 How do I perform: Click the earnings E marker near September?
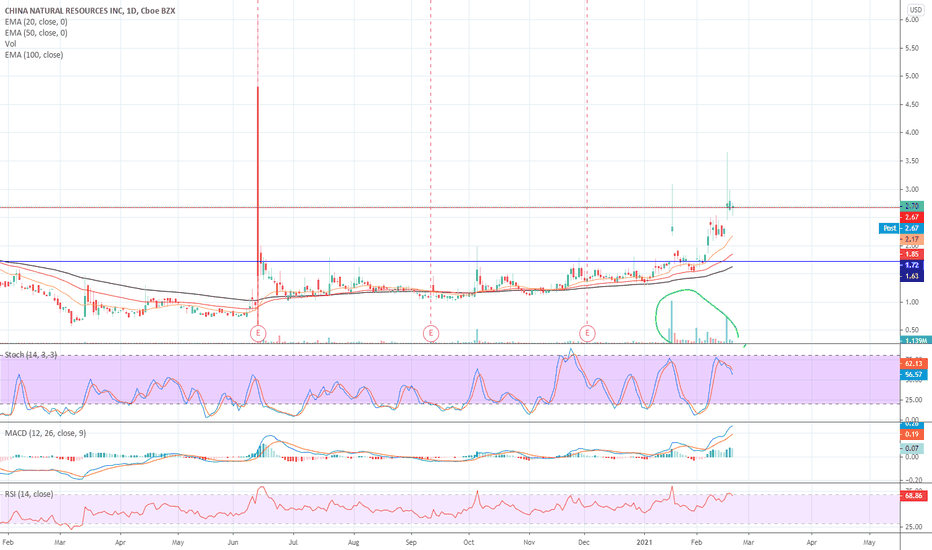[431, 334]
